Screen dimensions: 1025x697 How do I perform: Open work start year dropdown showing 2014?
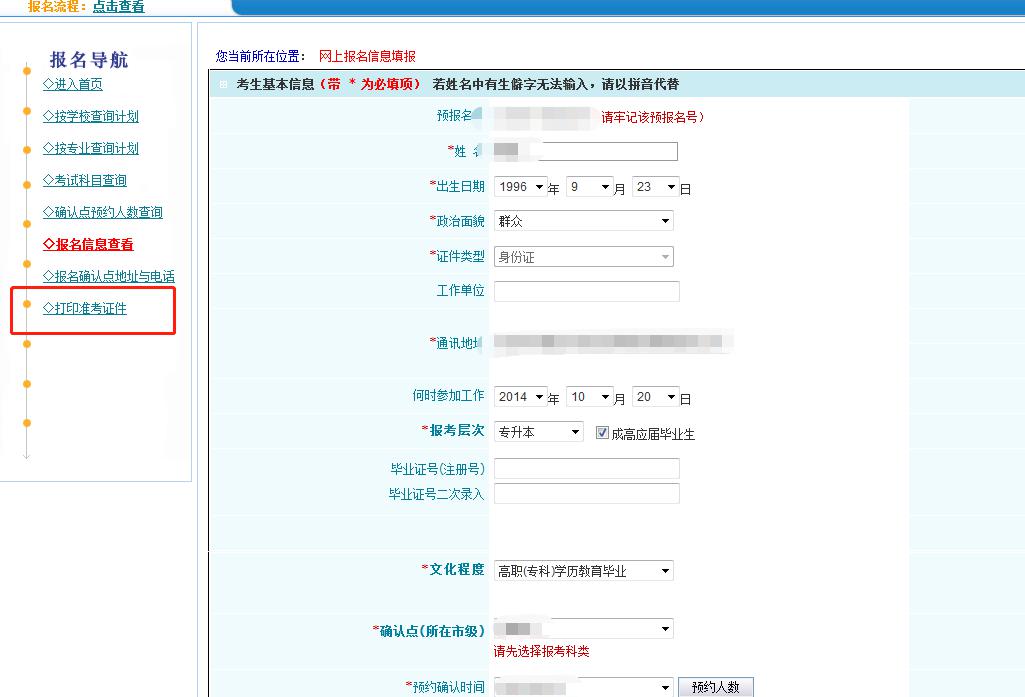tap(520, 397)
